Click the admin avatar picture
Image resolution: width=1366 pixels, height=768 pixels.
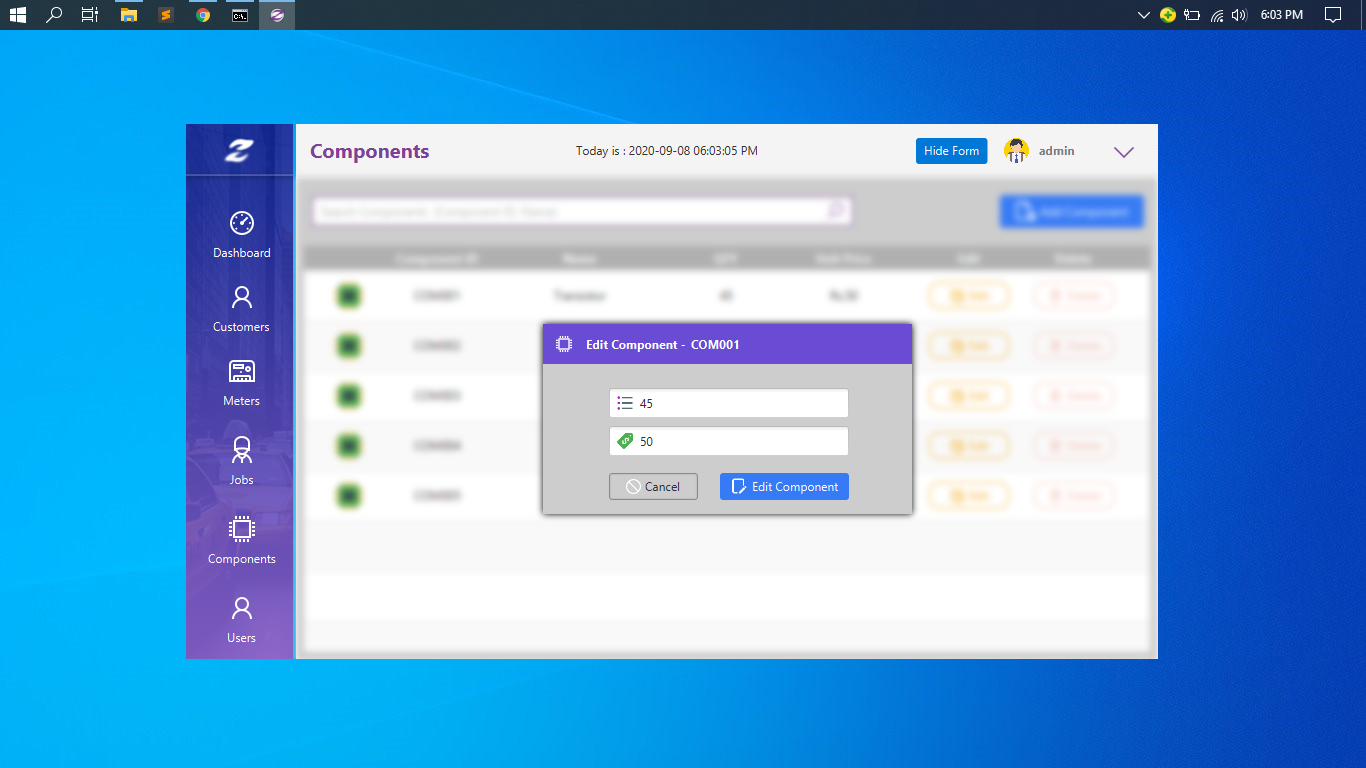pyautogui.click(x=1017, y=151)
